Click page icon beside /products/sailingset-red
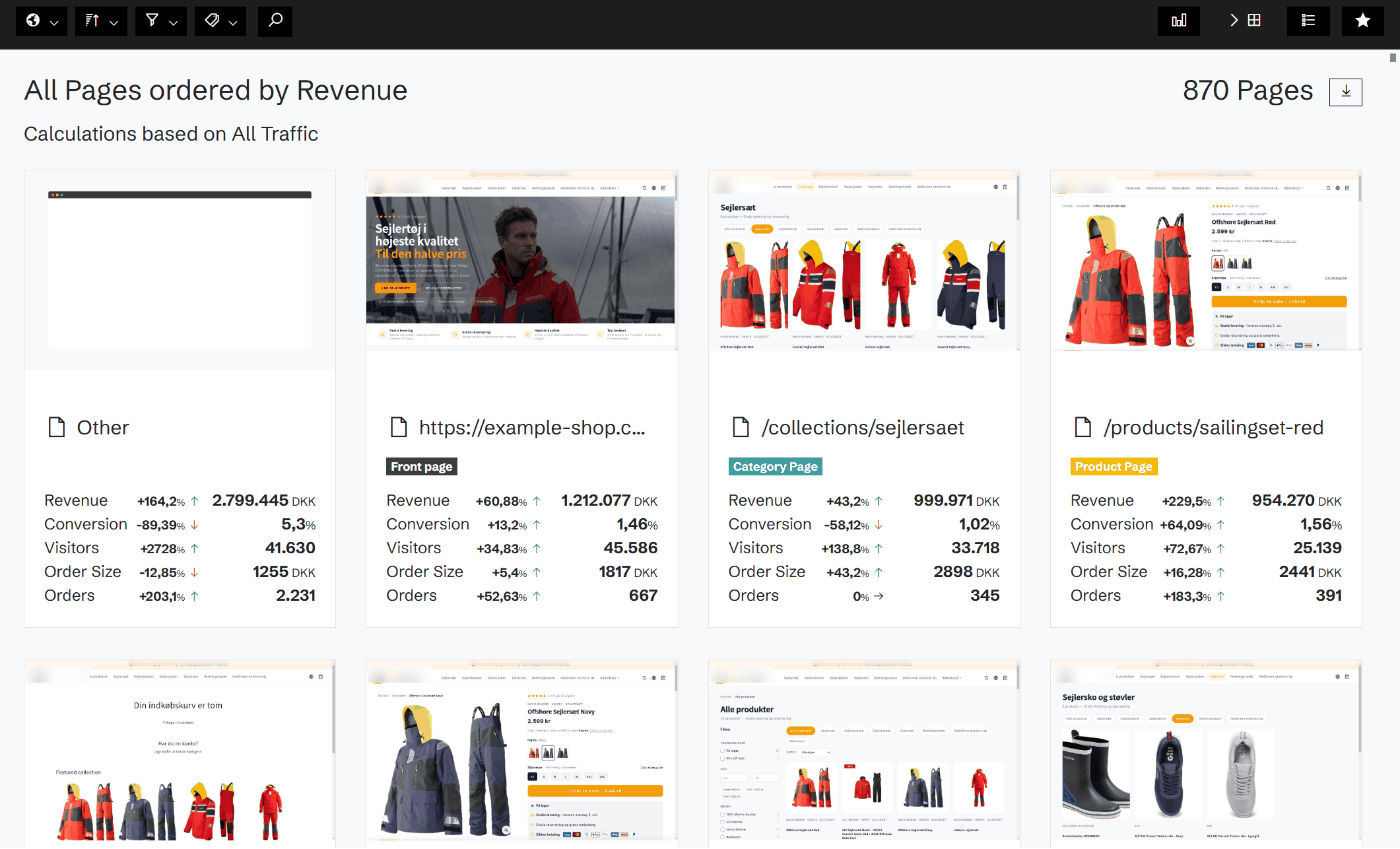This screenshot has width=1400, height=849. click(1083, 428)
